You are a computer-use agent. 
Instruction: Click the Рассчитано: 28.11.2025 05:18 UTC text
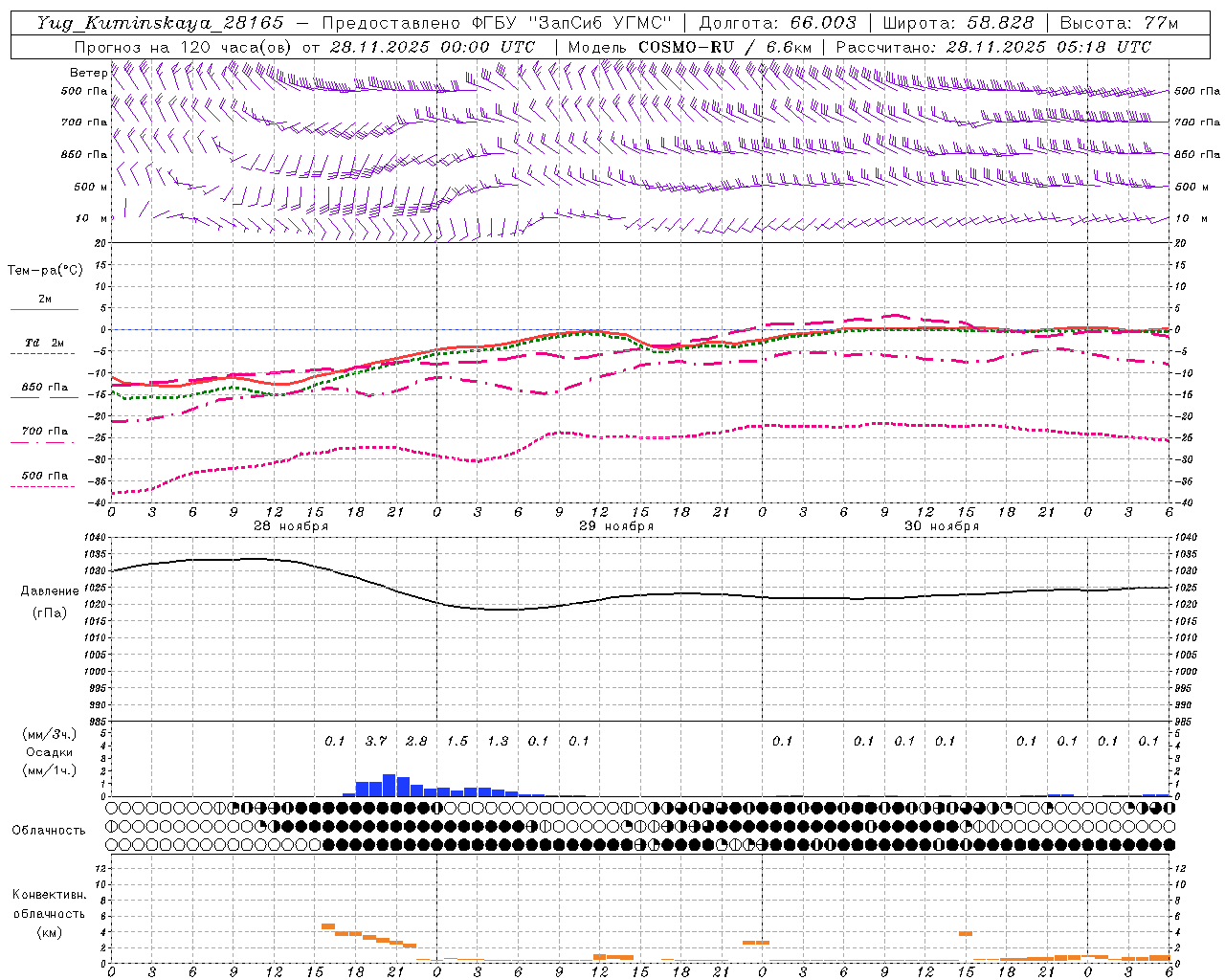click(x=994, y=47)
